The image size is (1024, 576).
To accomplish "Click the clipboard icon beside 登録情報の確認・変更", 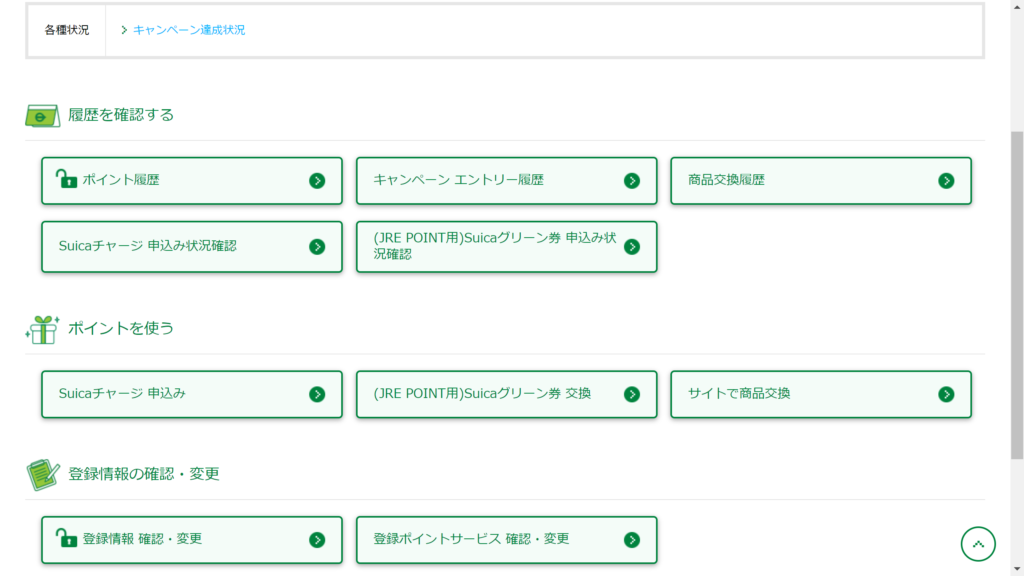I will [x=43, y=475].
